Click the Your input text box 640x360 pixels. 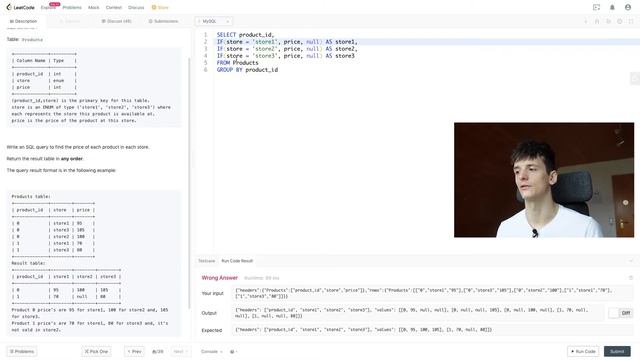432,293
